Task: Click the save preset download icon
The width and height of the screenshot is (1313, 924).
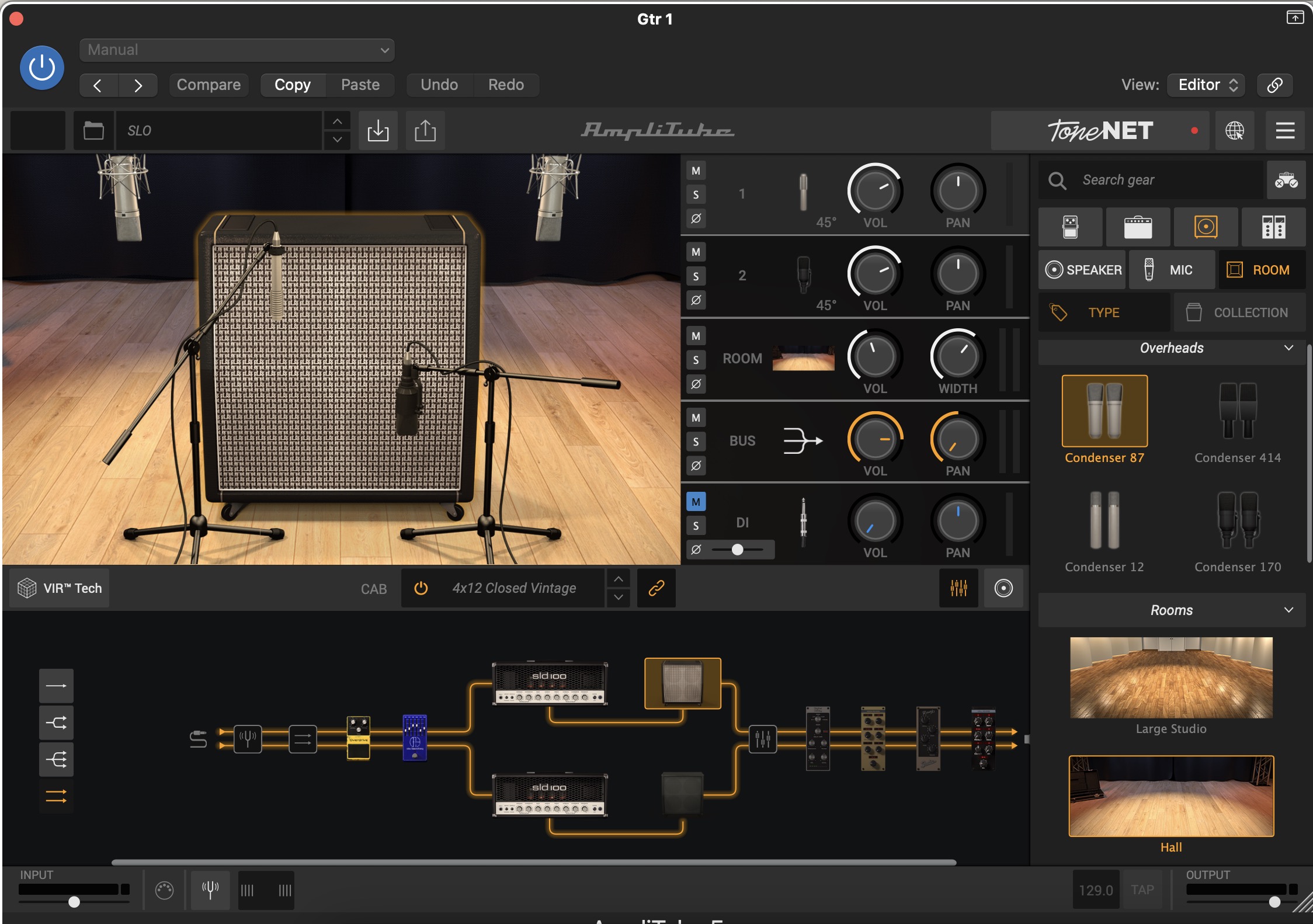Action: click(x=378, y=131)
